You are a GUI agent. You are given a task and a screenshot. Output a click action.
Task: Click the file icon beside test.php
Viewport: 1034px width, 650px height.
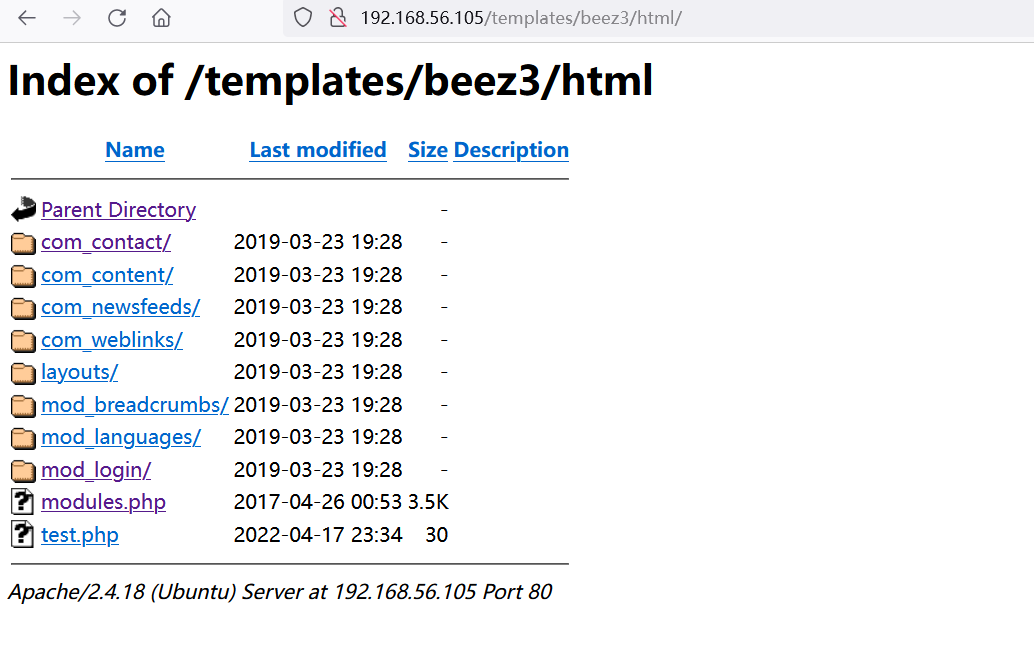(x=23, y=535)
